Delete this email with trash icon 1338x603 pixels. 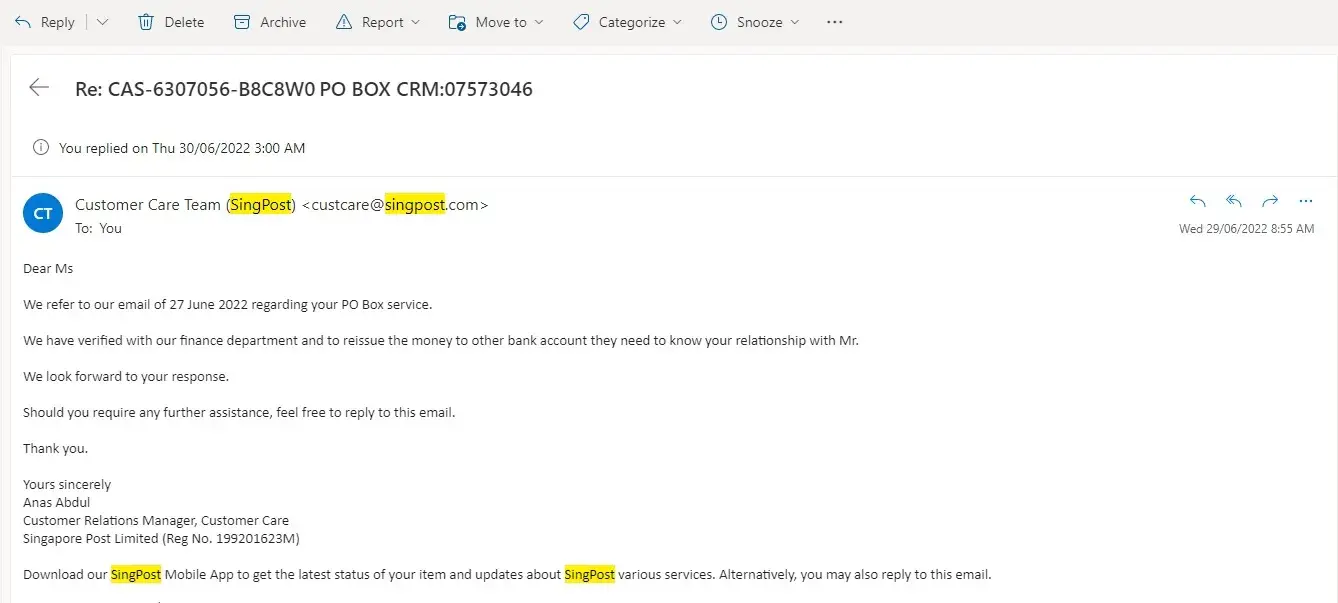[170, 22]
